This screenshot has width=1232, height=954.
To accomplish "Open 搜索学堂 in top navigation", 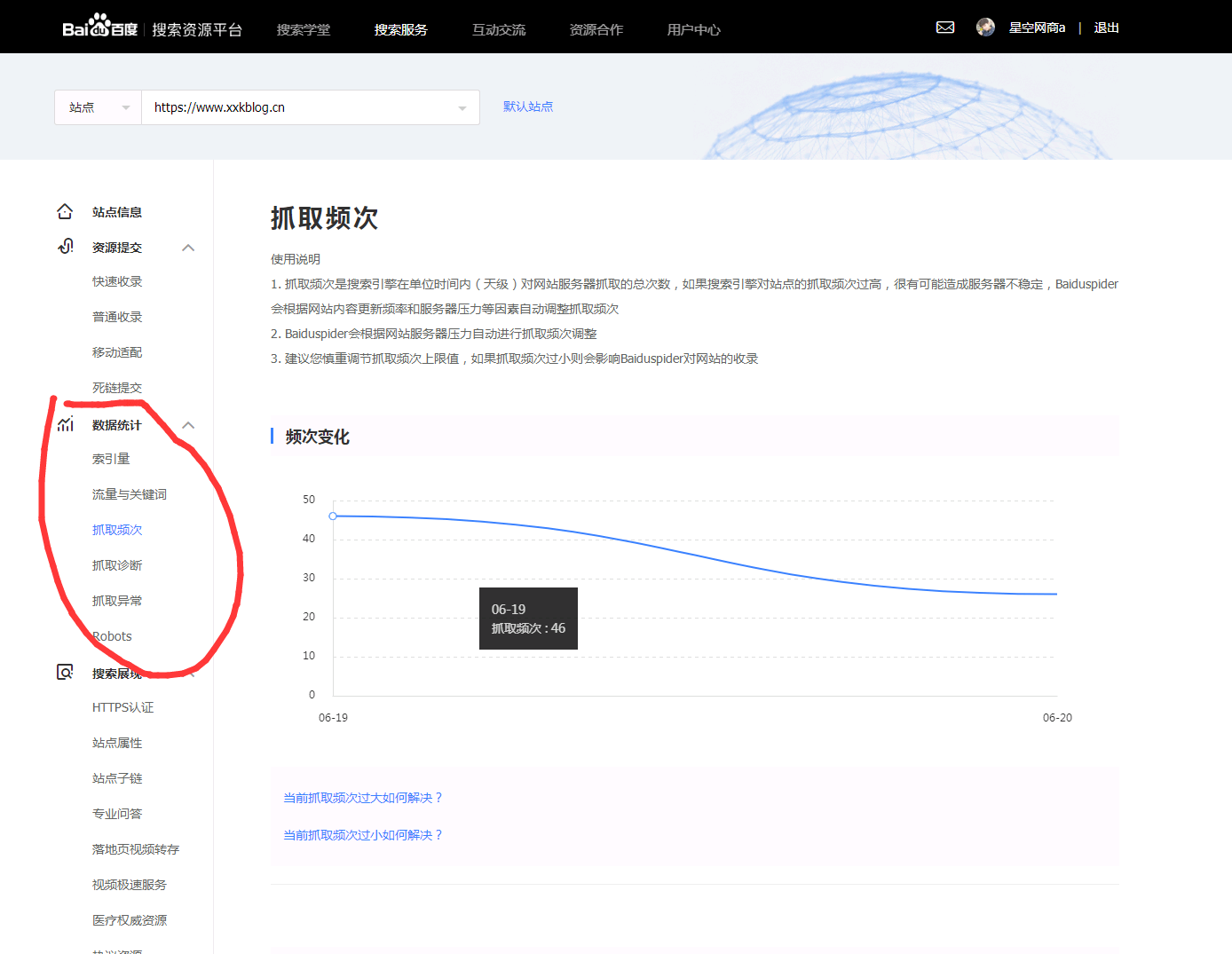I will (304, 29).
